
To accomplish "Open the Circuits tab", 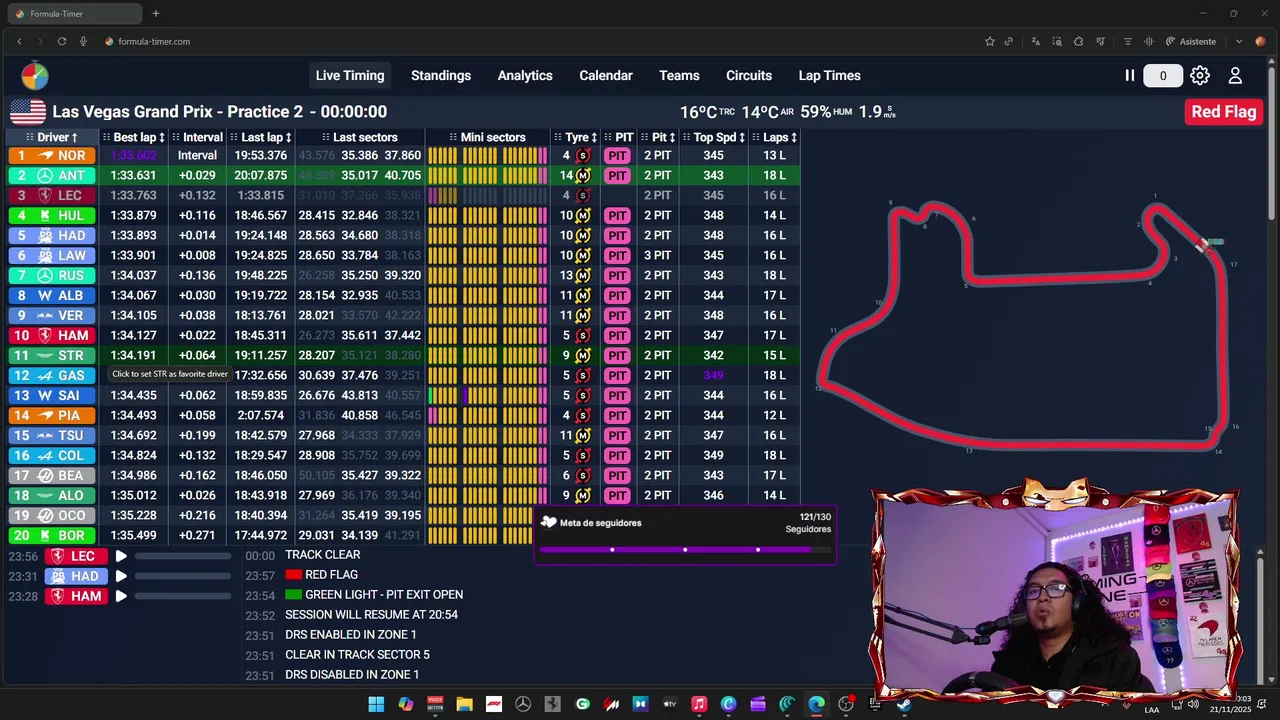I will pos(749,75).
